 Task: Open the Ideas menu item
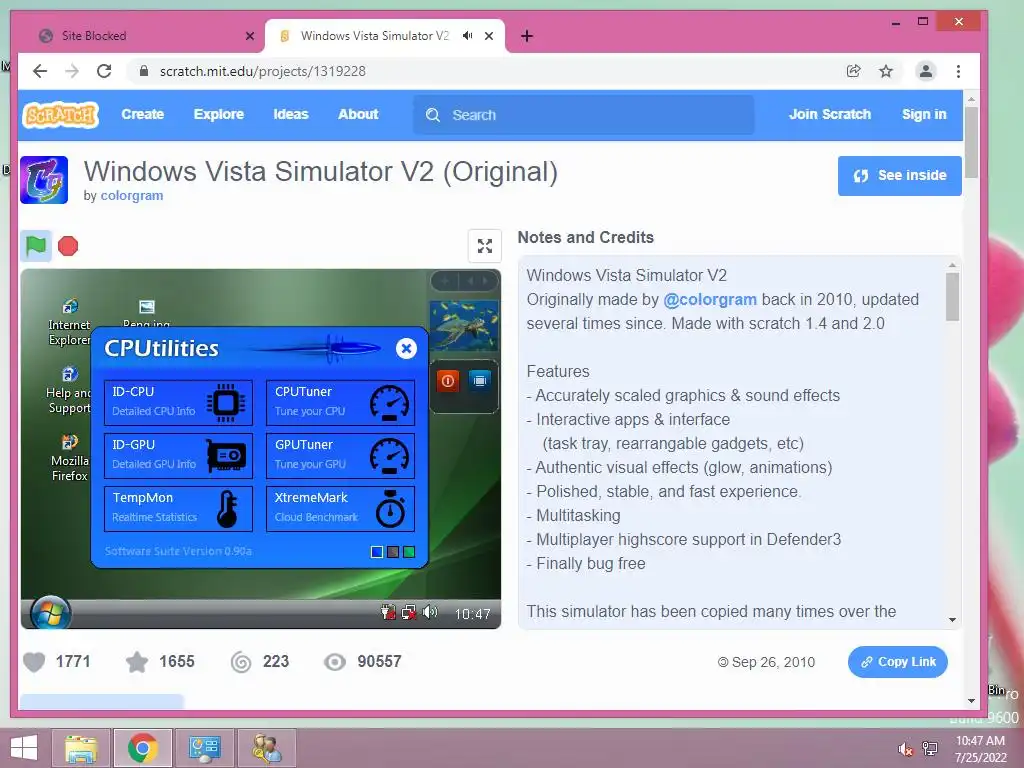[291, 114]
